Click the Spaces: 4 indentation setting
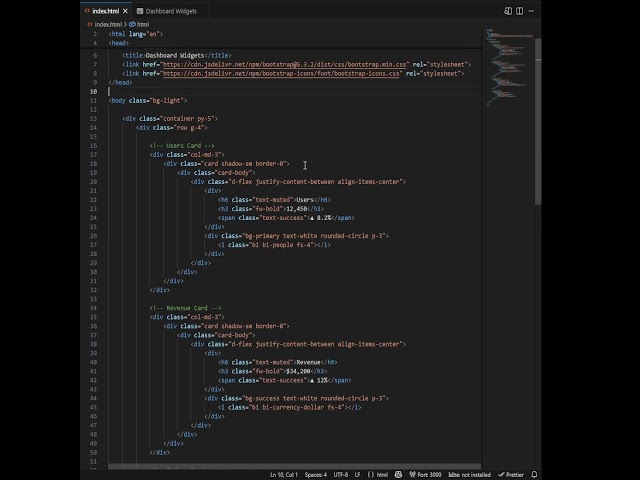 (x=315, y=474)
